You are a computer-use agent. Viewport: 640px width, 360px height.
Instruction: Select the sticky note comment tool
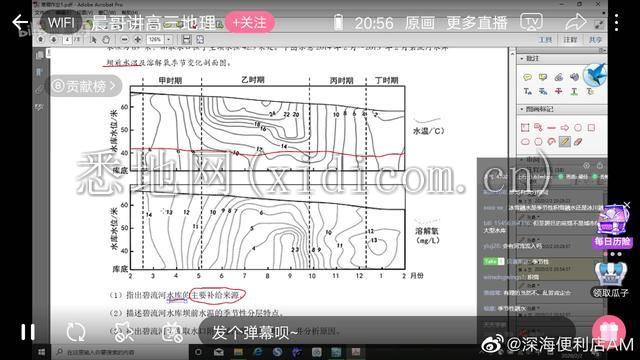527,77
